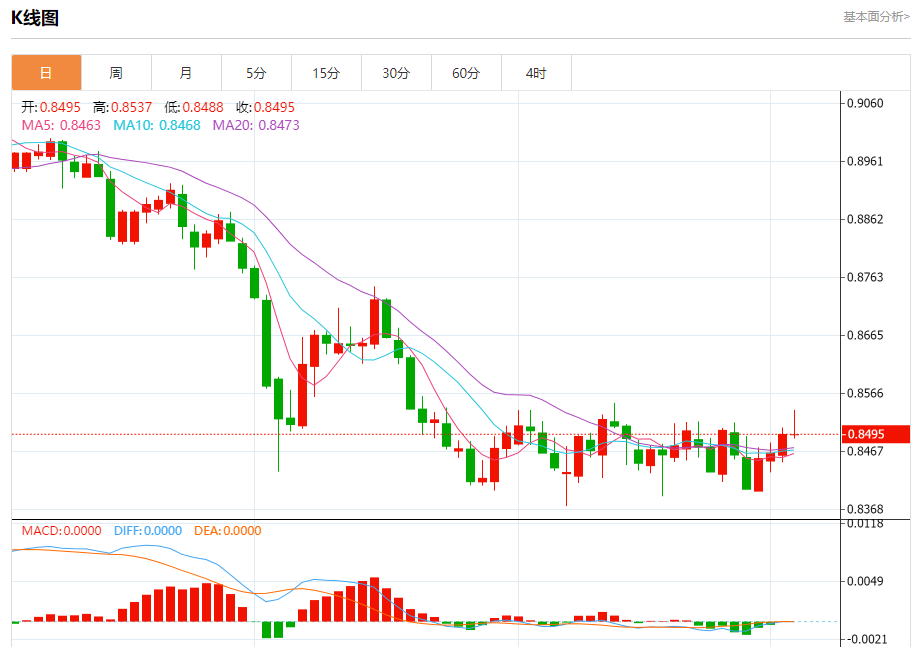The width and height of the screenshot is (916, 647).
Task: Switch to the 月 monthly tab
Action: point(186,73)
